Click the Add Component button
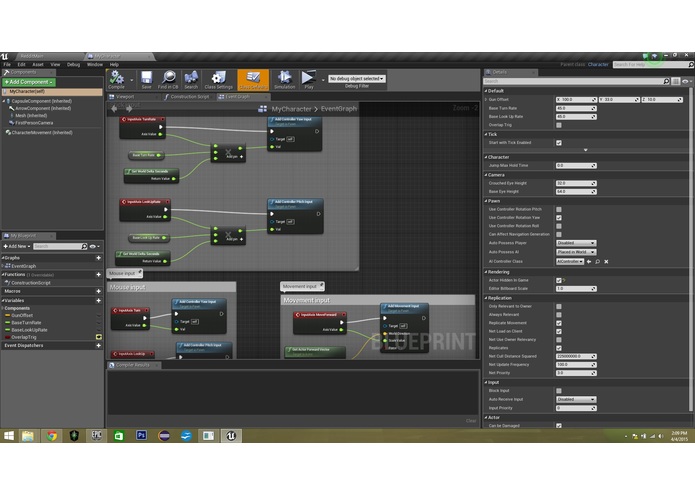 [29, 82]
